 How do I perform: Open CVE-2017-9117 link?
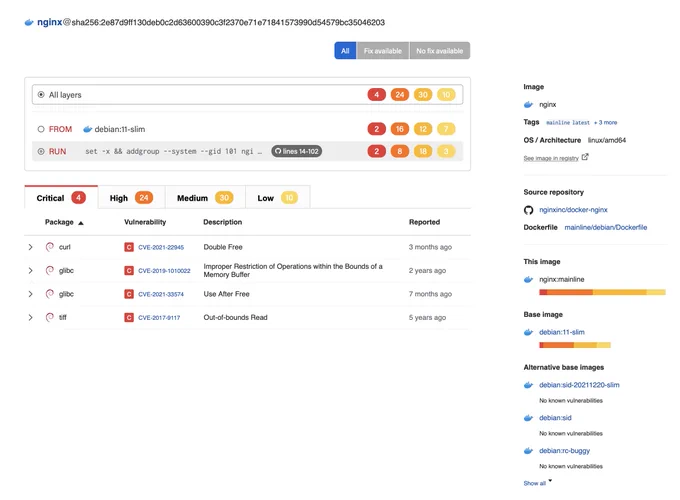tap(159, 317)
